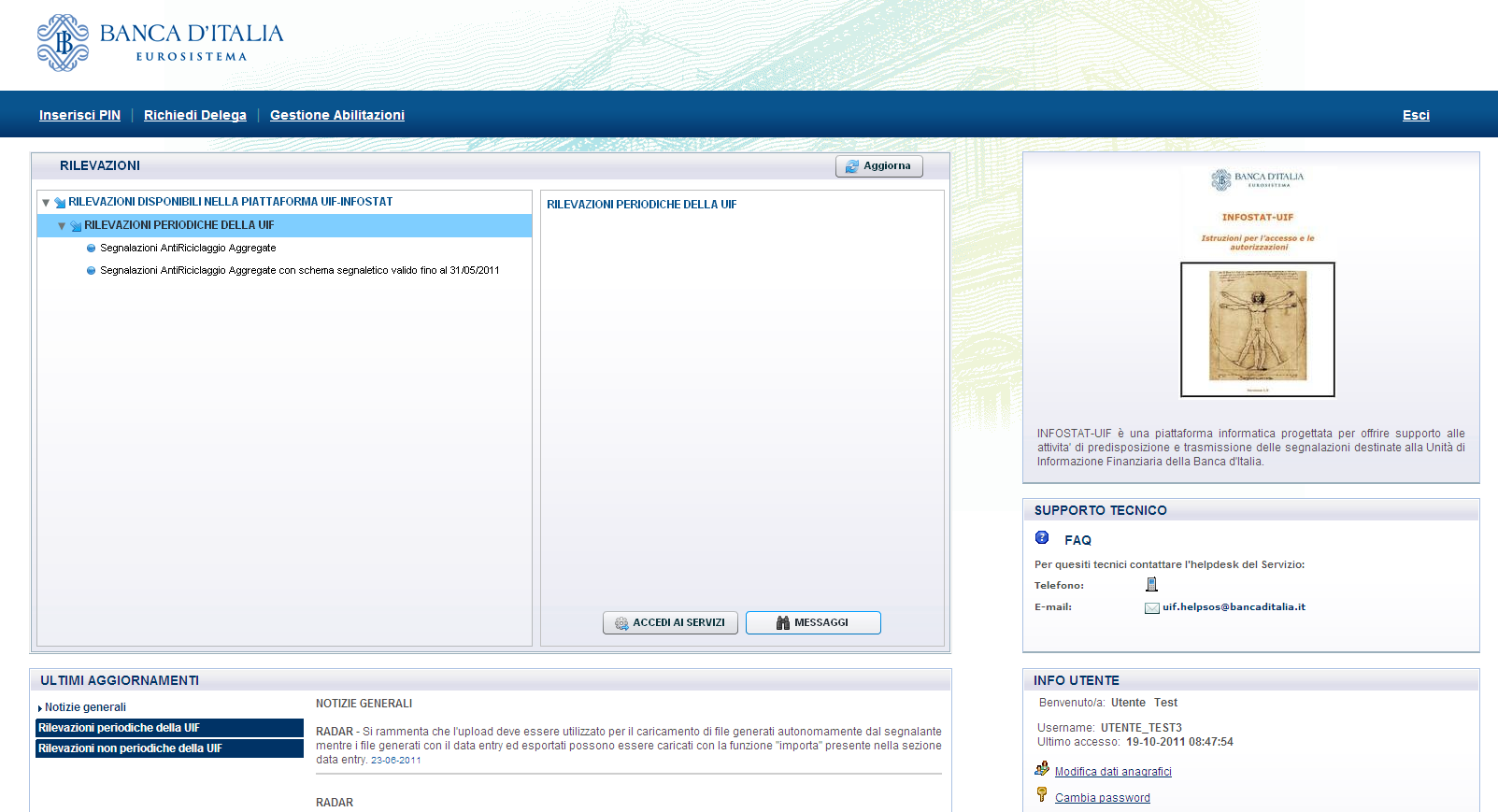1498x812 pixels.
Task: Click the Messaggi button
Action: point(813,622)
